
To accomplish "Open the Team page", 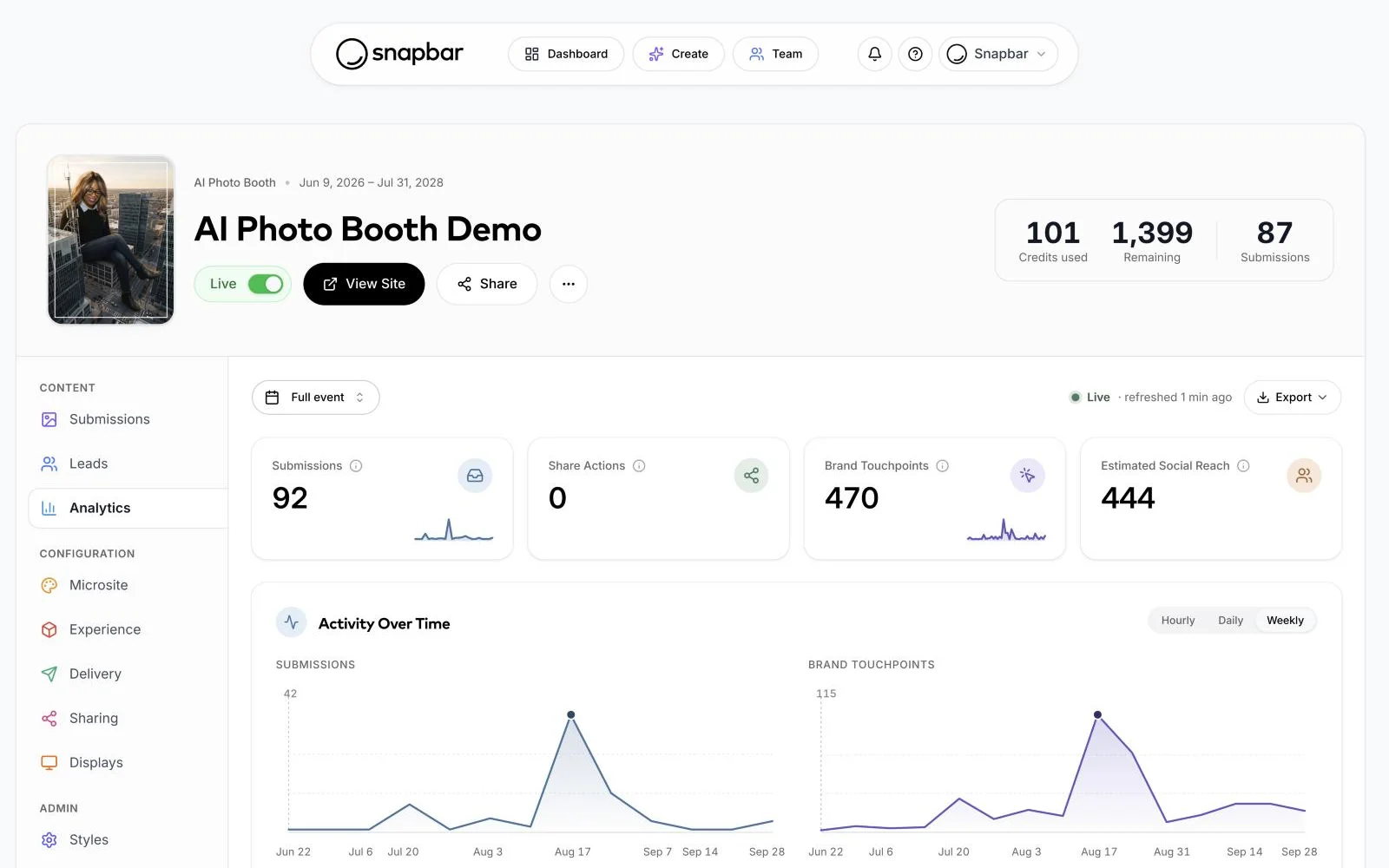I will [776, 54].
